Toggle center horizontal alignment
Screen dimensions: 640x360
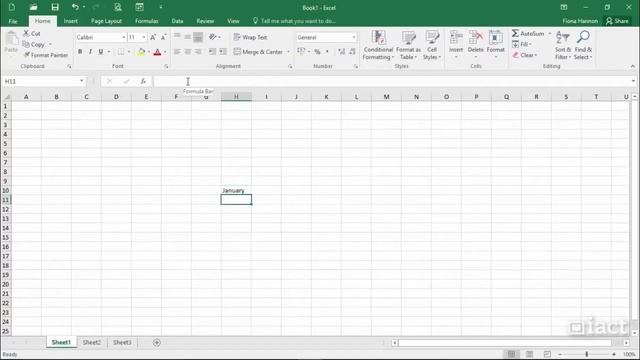pyautogui.click(x=187, y=51)
